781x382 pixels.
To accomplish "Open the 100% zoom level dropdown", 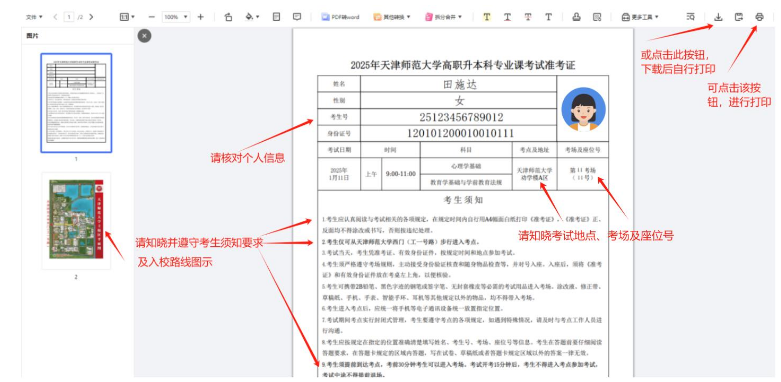I will (176, 17).
